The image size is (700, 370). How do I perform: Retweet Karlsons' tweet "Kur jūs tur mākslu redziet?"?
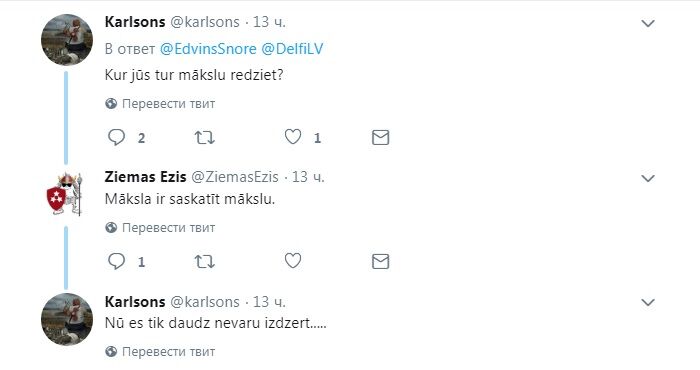pyautogui.click(x=204, y=137)
